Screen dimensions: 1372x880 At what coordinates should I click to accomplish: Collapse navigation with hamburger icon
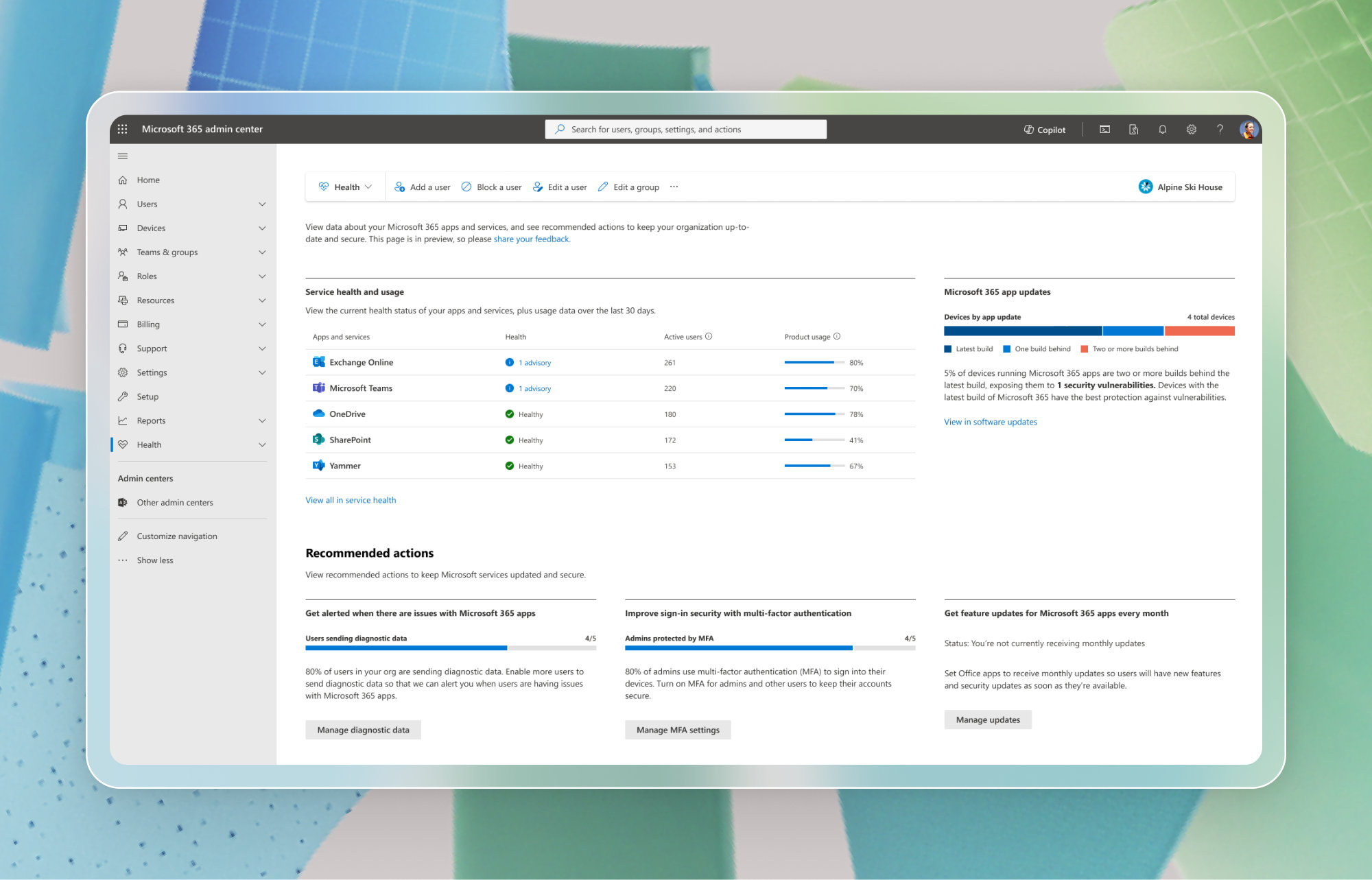[x=123, y=156]
